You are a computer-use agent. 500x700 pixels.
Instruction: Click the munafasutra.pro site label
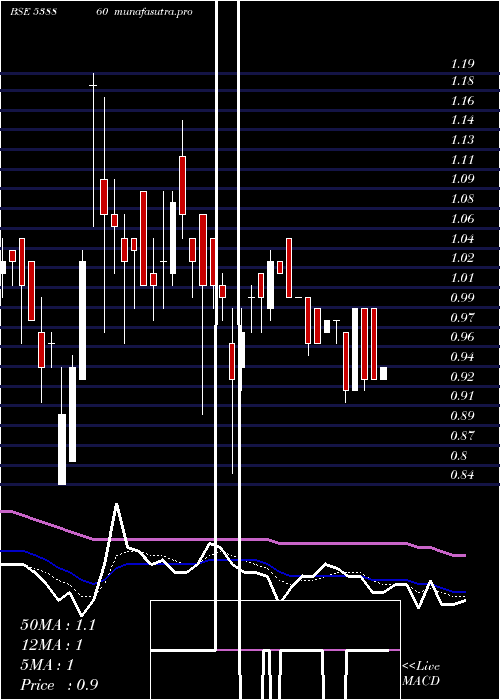point(153,12)
